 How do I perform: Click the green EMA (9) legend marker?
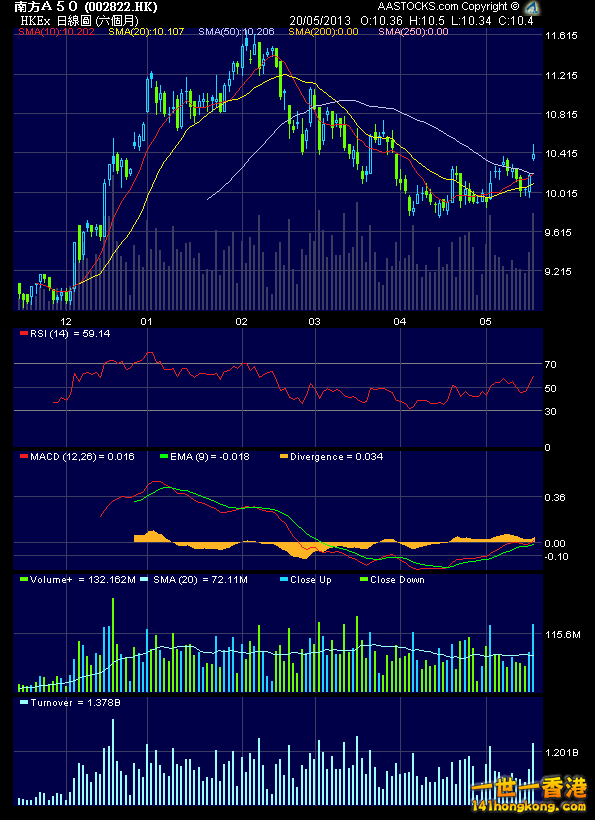coord(163,457)
